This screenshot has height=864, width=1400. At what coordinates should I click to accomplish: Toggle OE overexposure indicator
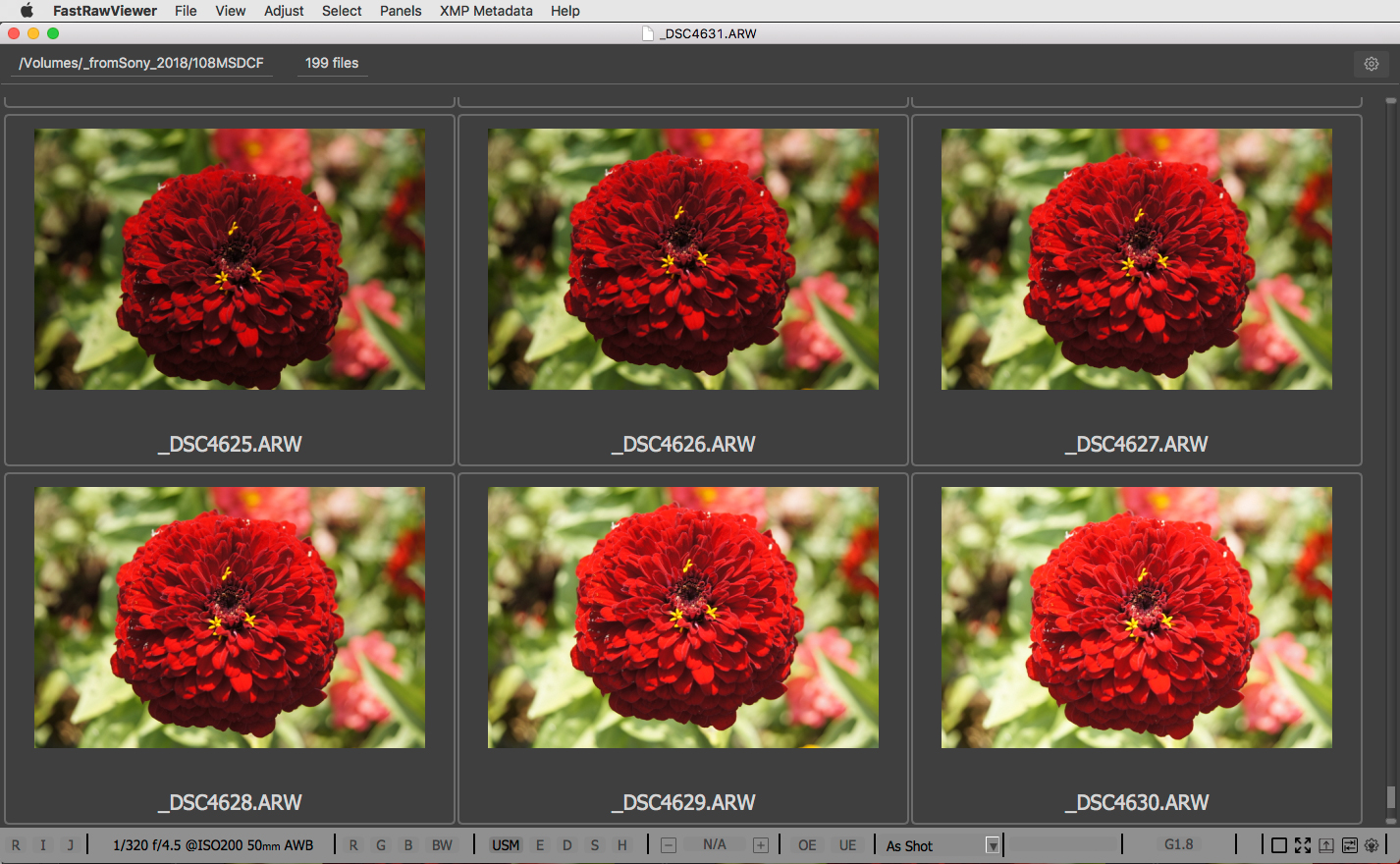pyautogui.click(x=807, y=845)
